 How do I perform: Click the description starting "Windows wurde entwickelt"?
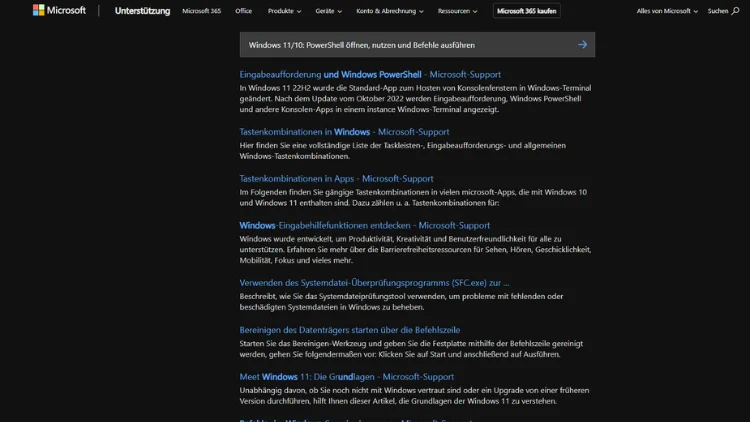(x=415, y=249)
